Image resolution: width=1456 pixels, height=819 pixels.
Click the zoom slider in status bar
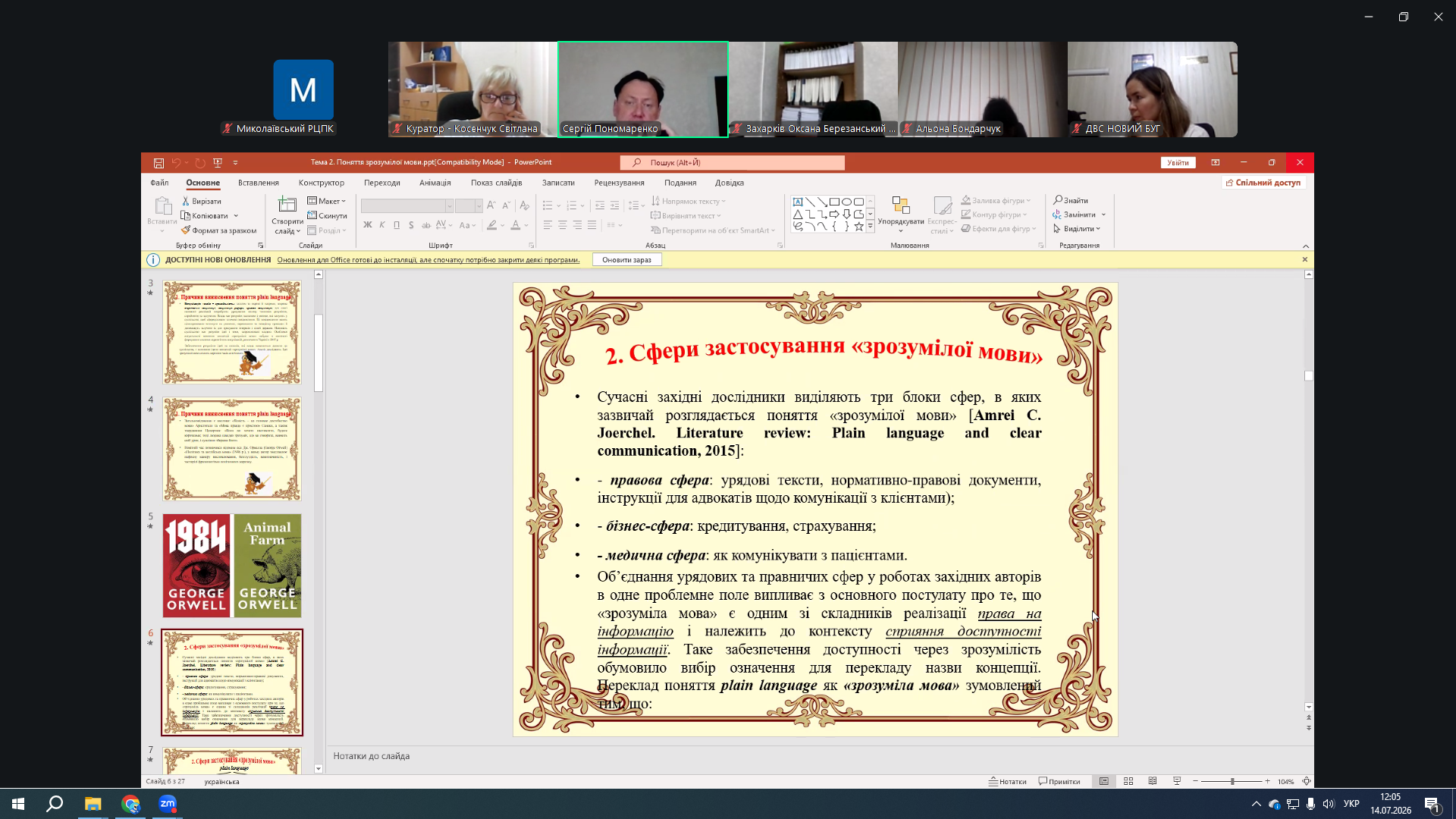coord(1232,781)
